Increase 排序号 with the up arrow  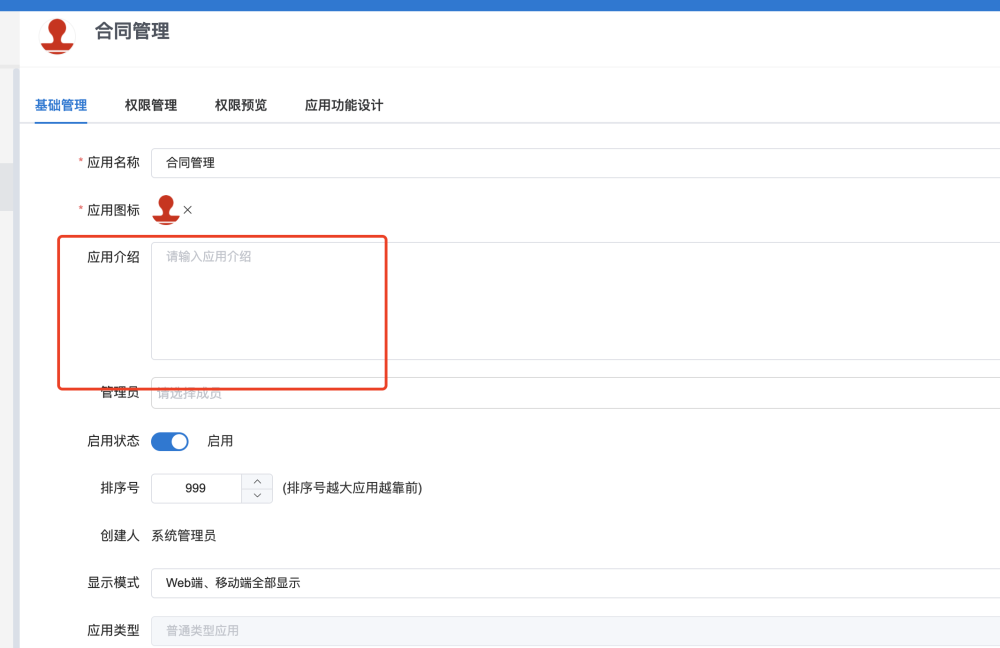[x=257, y=481]
